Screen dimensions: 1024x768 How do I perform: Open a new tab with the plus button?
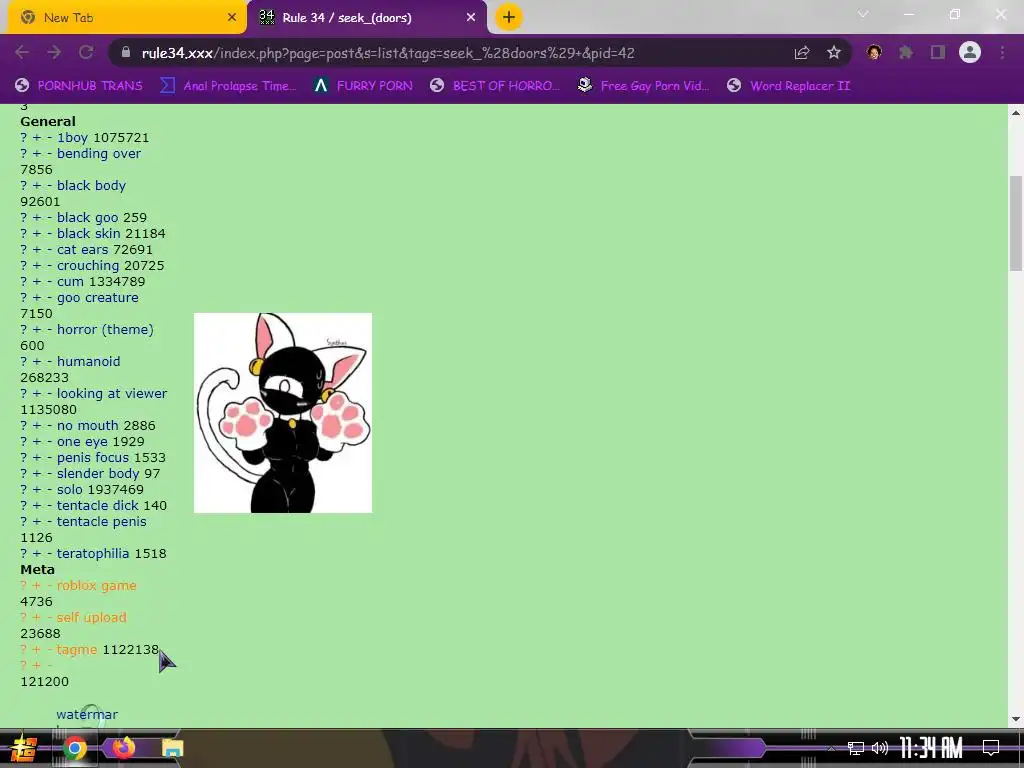pyautogui.click(x=509, y=17)
